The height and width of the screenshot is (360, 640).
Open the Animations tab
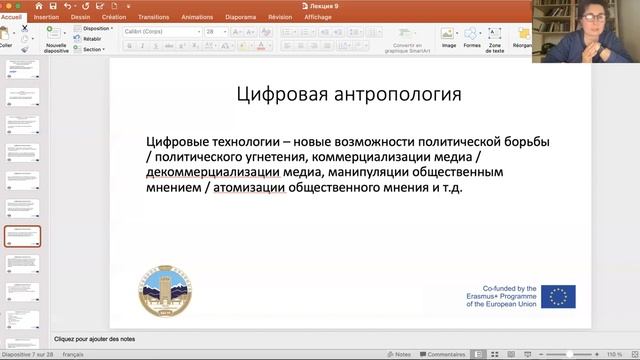tap(197, 17)
